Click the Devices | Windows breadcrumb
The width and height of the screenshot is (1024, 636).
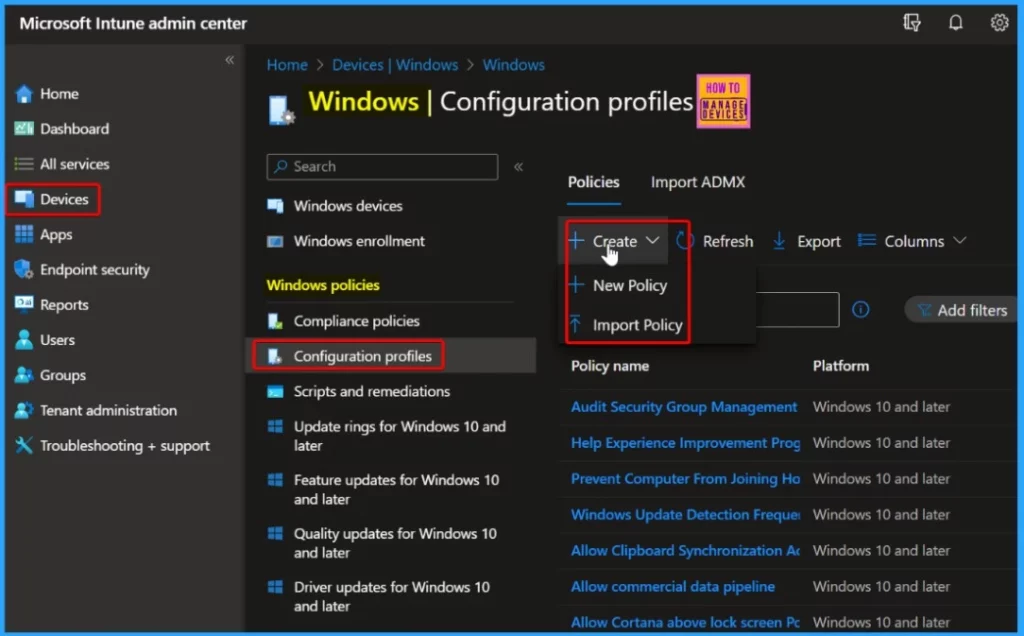point(395,65)
